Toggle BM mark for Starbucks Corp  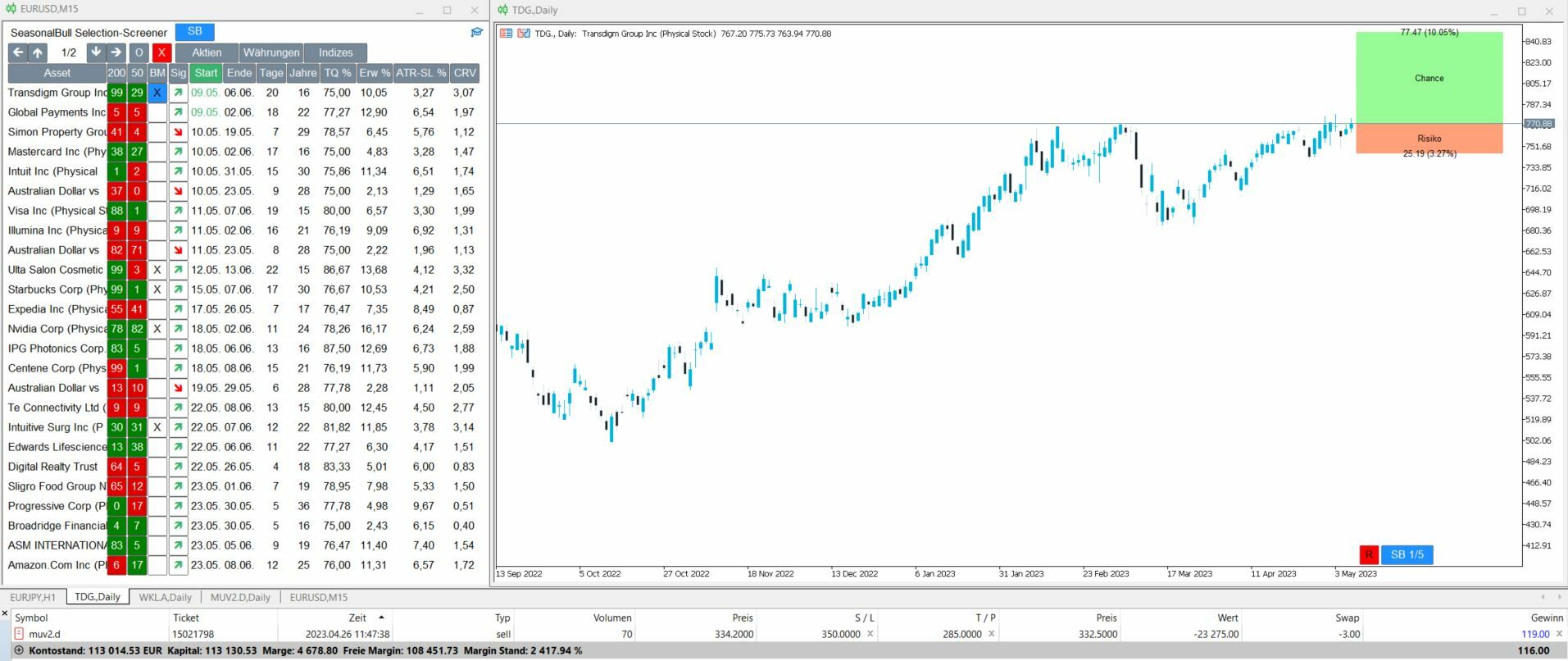click(x=157, y=289)
